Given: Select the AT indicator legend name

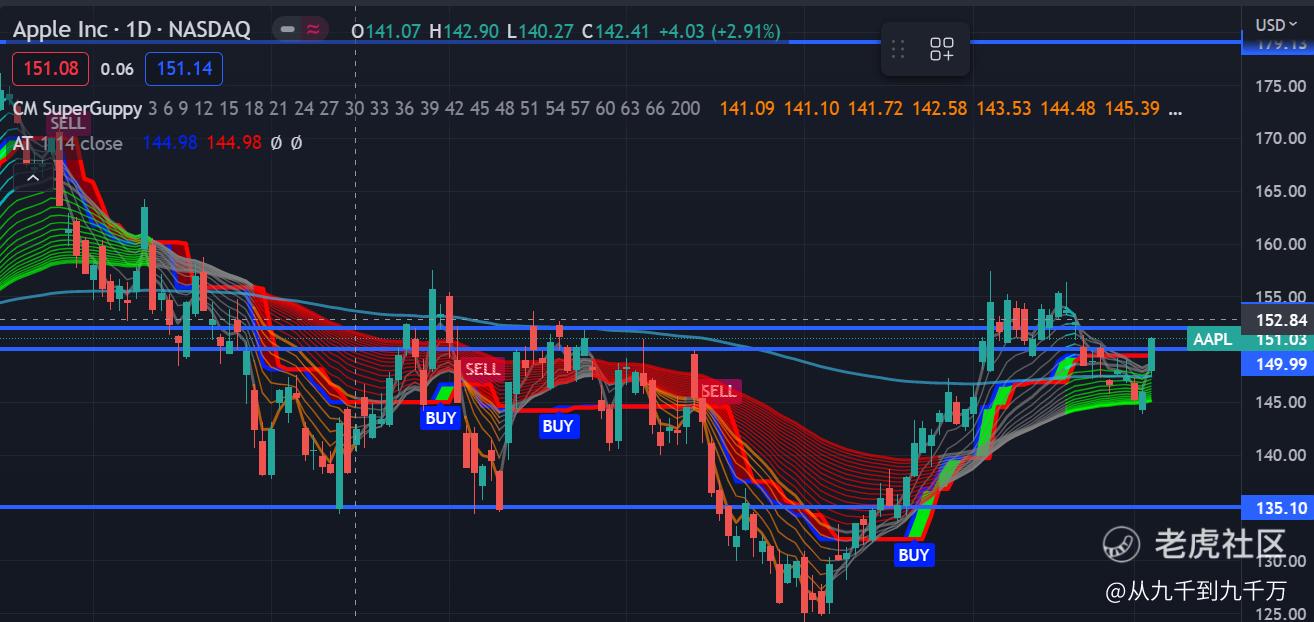Looking at the screenshot, I should tap(22, 143).
